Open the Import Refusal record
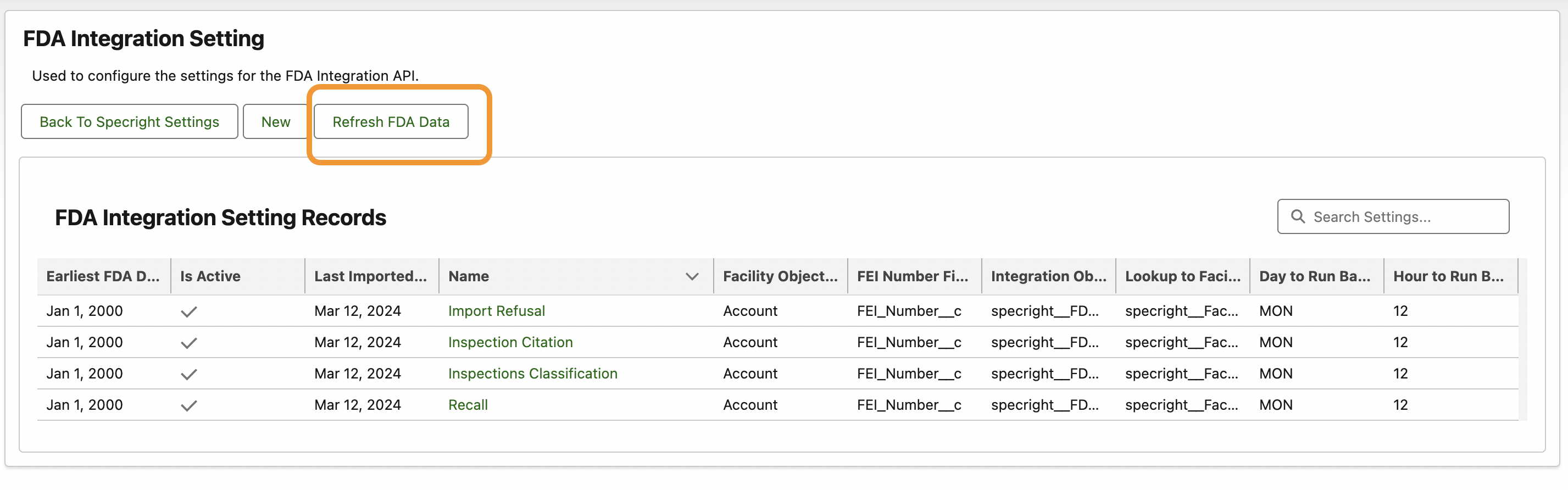 click(496, 311)
